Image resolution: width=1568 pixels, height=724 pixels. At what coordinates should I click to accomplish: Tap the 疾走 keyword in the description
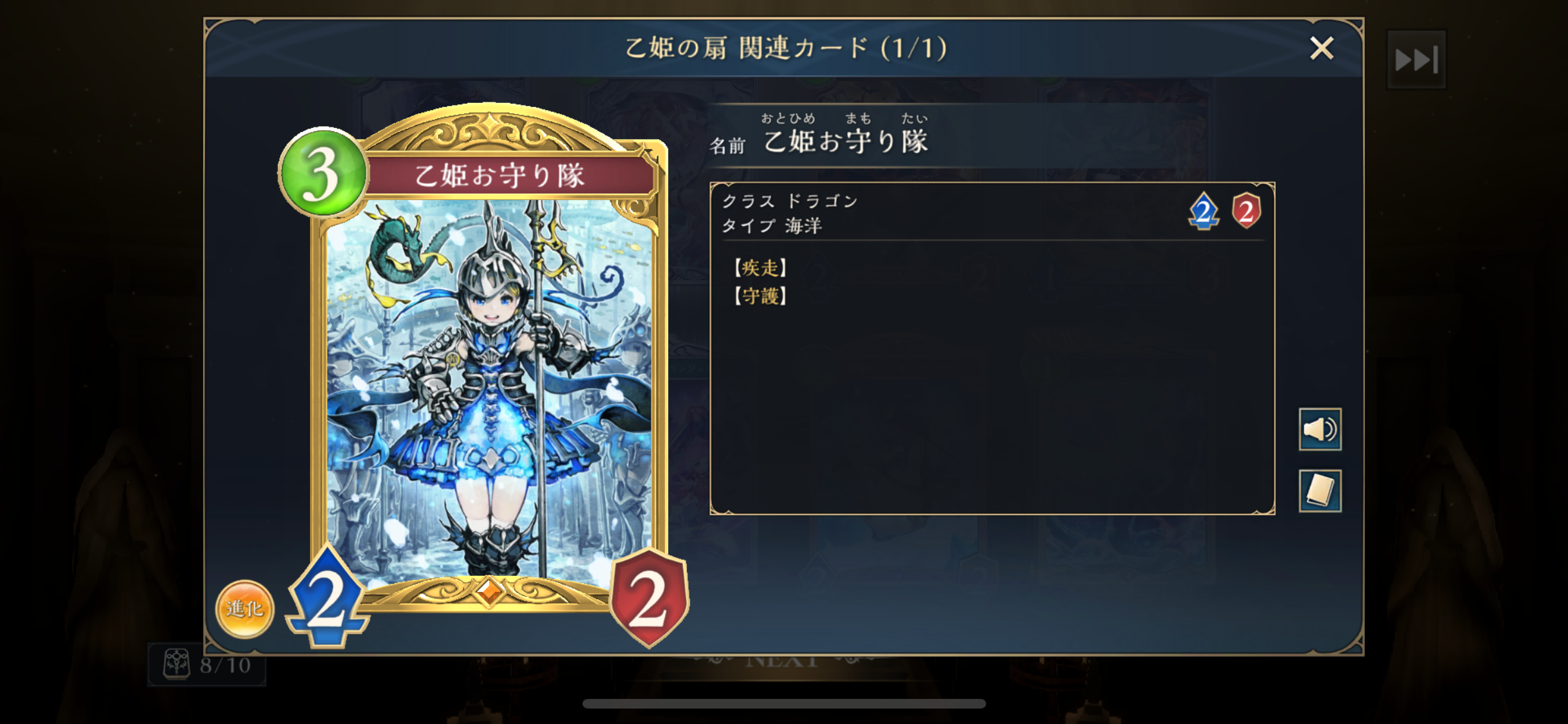coord(760,267)
